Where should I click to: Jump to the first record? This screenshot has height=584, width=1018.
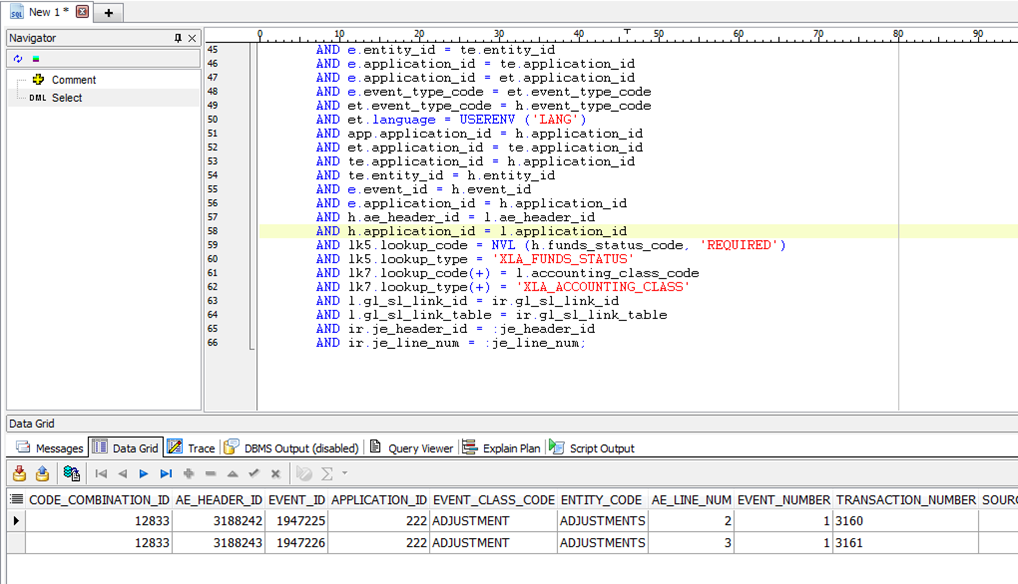coord(101,472)
